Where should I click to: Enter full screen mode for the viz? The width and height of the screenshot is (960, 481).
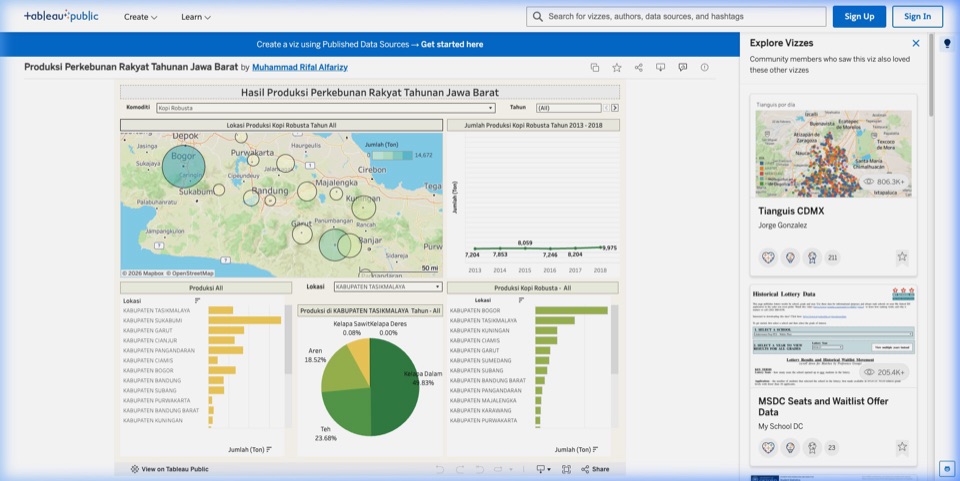tap(566, 469)
